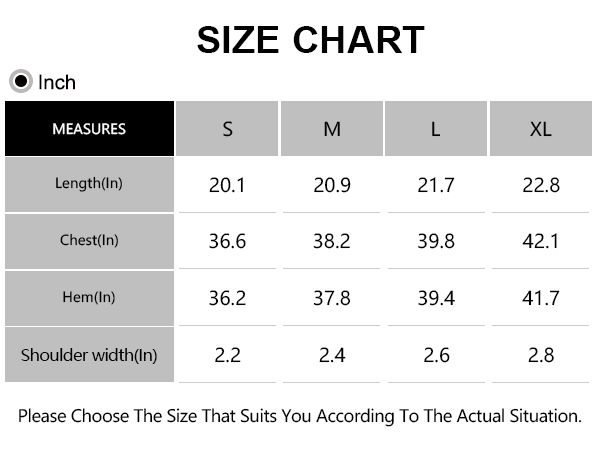Click the Please Choose The Size note
The width and height of the screenshot is (600, 450).
tap(300, 416)
